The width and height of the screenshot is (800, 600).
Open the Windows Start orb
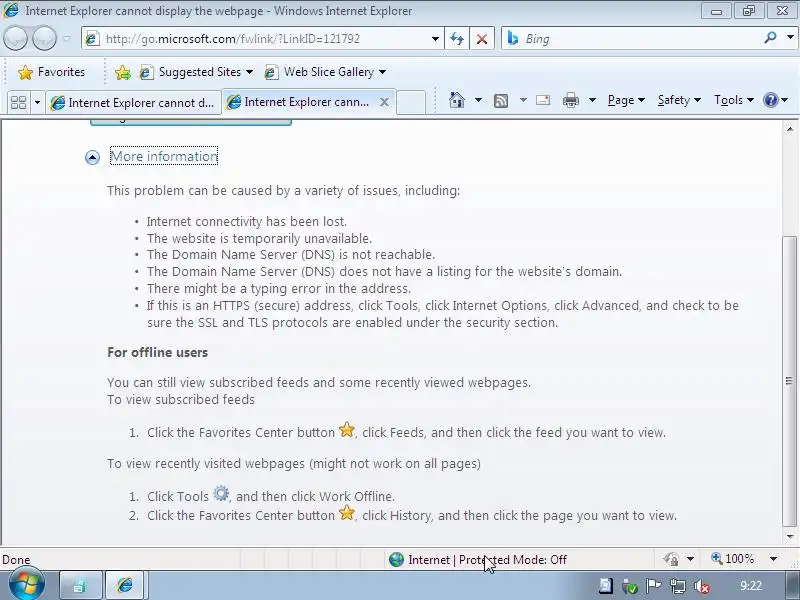pos(27,585)
